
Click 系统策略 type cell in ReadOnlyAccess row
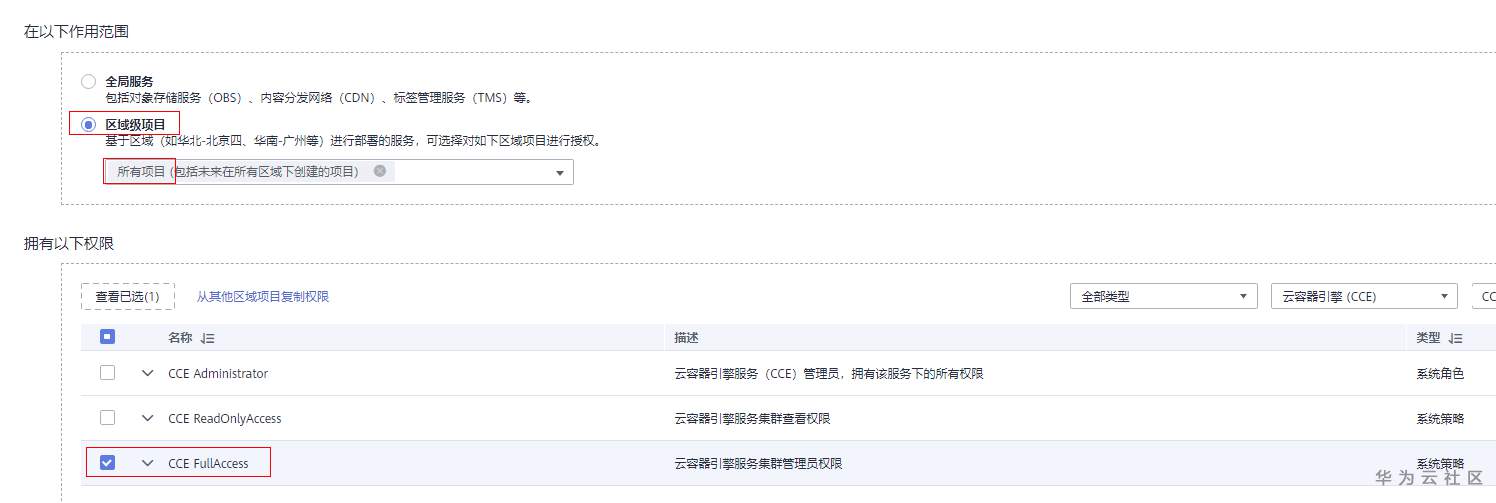click(x=1440, y=418)
